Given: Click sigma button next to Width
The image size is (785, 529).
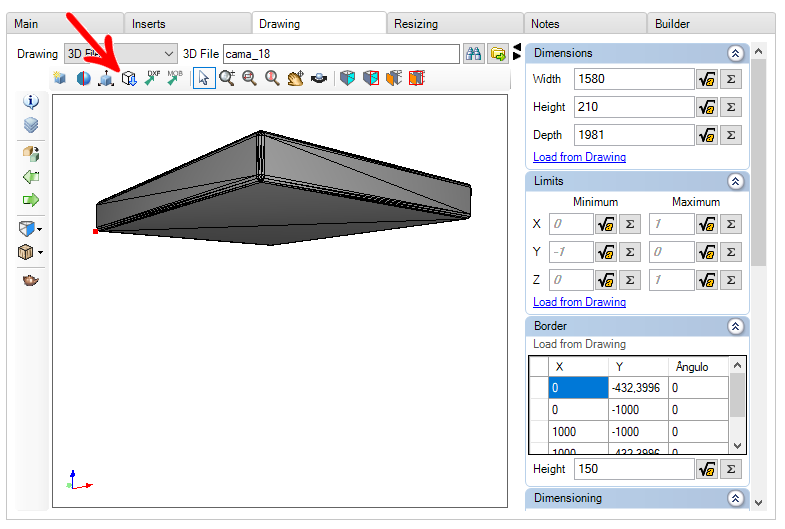Looking at the screenshot, I should click(x=731, y=79).
